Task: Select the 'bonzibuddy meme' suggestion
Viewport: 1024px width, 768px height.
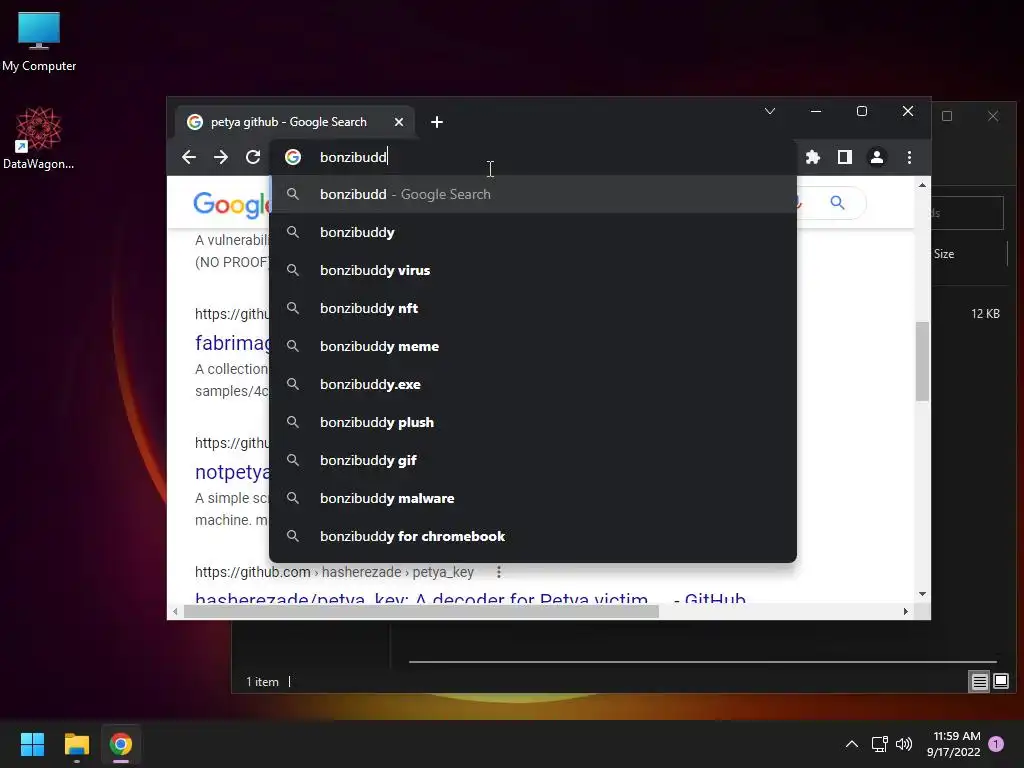Action: coord(533,346)
